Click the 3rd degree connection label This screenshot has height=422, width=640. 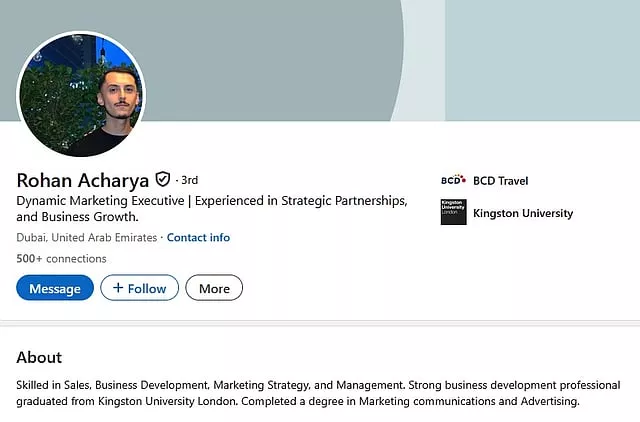pyautogui.click(x=188, y=181)
